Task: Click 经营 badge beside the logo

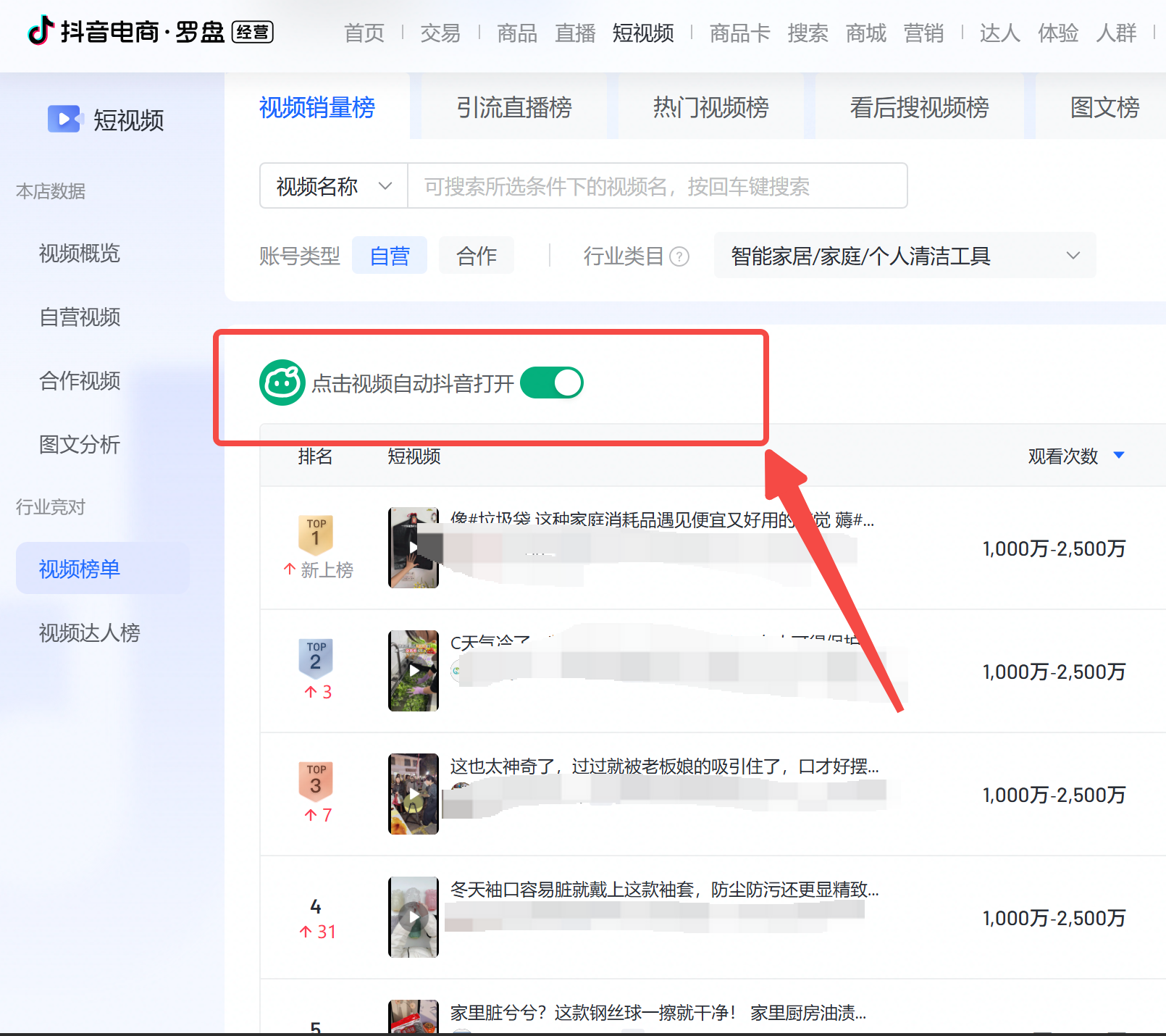Action: point(253,33)
